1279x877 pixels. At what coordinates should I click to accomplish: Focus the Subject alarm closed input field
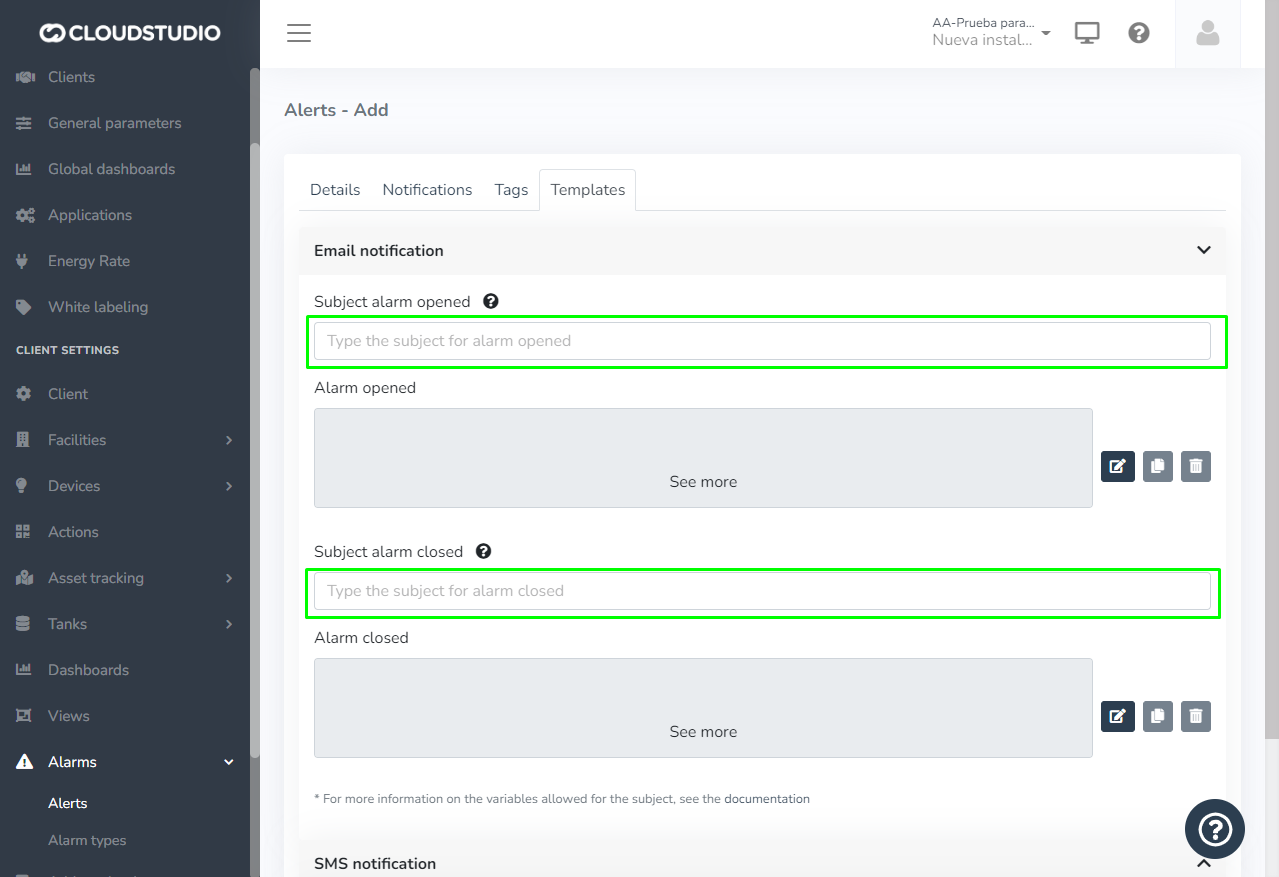click(x=762, y=591)
